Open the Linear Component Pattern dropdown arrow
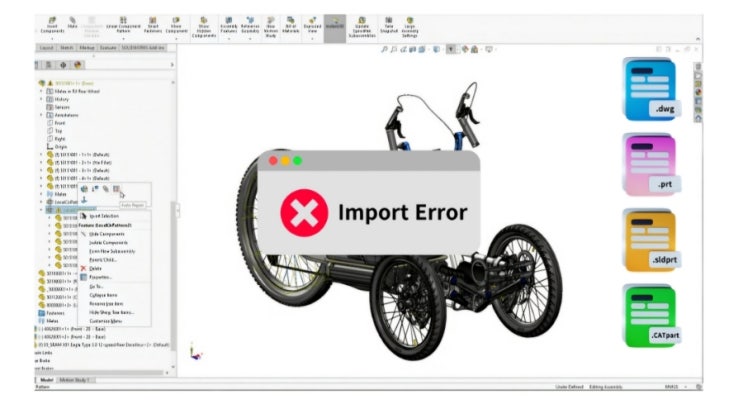 coord(123,39)
